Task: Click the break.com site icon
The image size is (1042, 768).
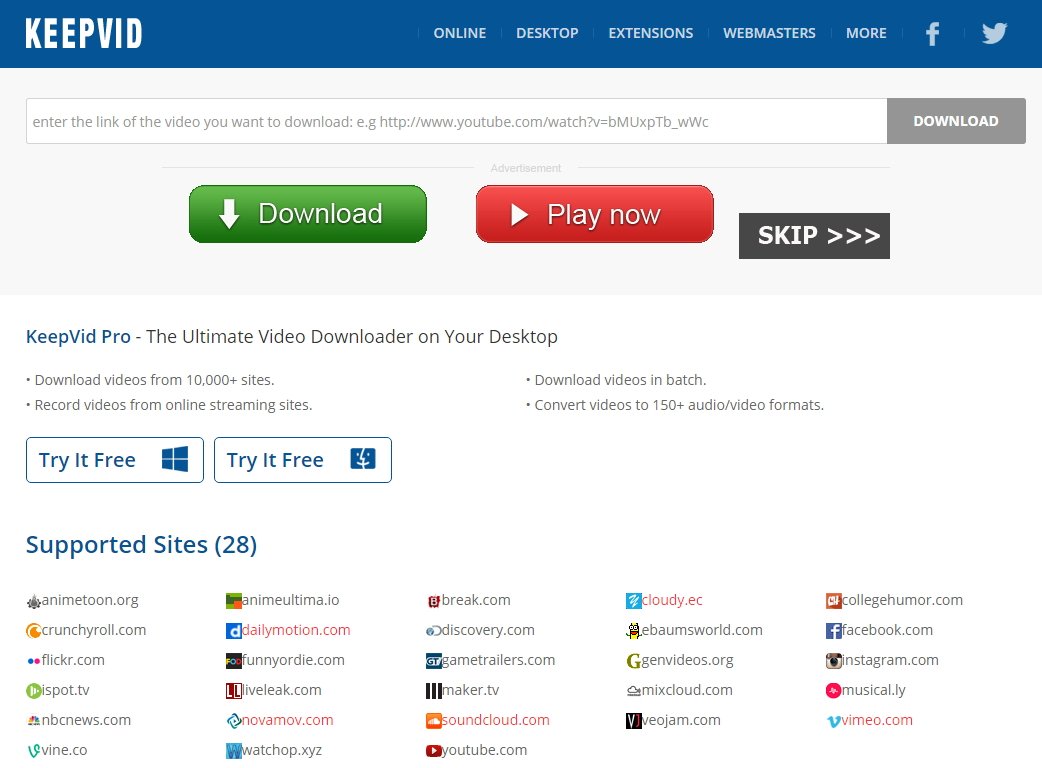Action: (434, 601)
